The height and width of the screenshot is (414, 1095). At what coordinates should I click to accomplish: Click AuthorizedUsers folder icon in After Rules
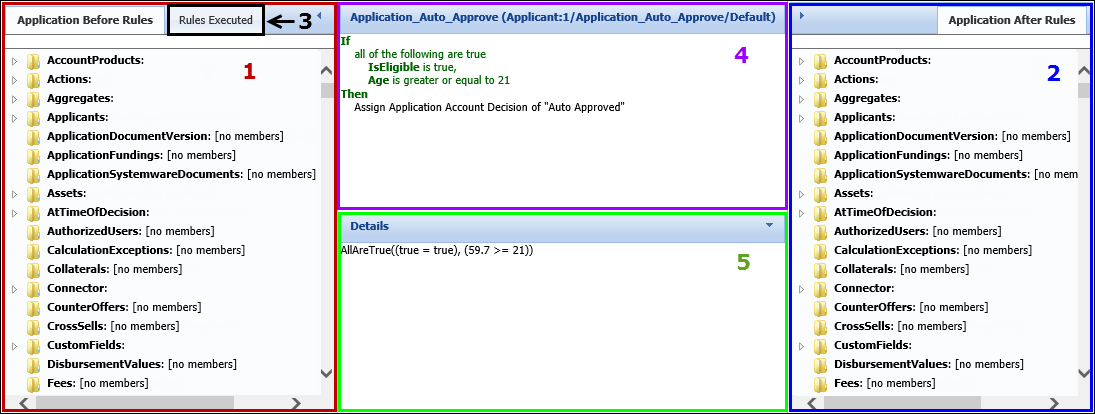821,231
